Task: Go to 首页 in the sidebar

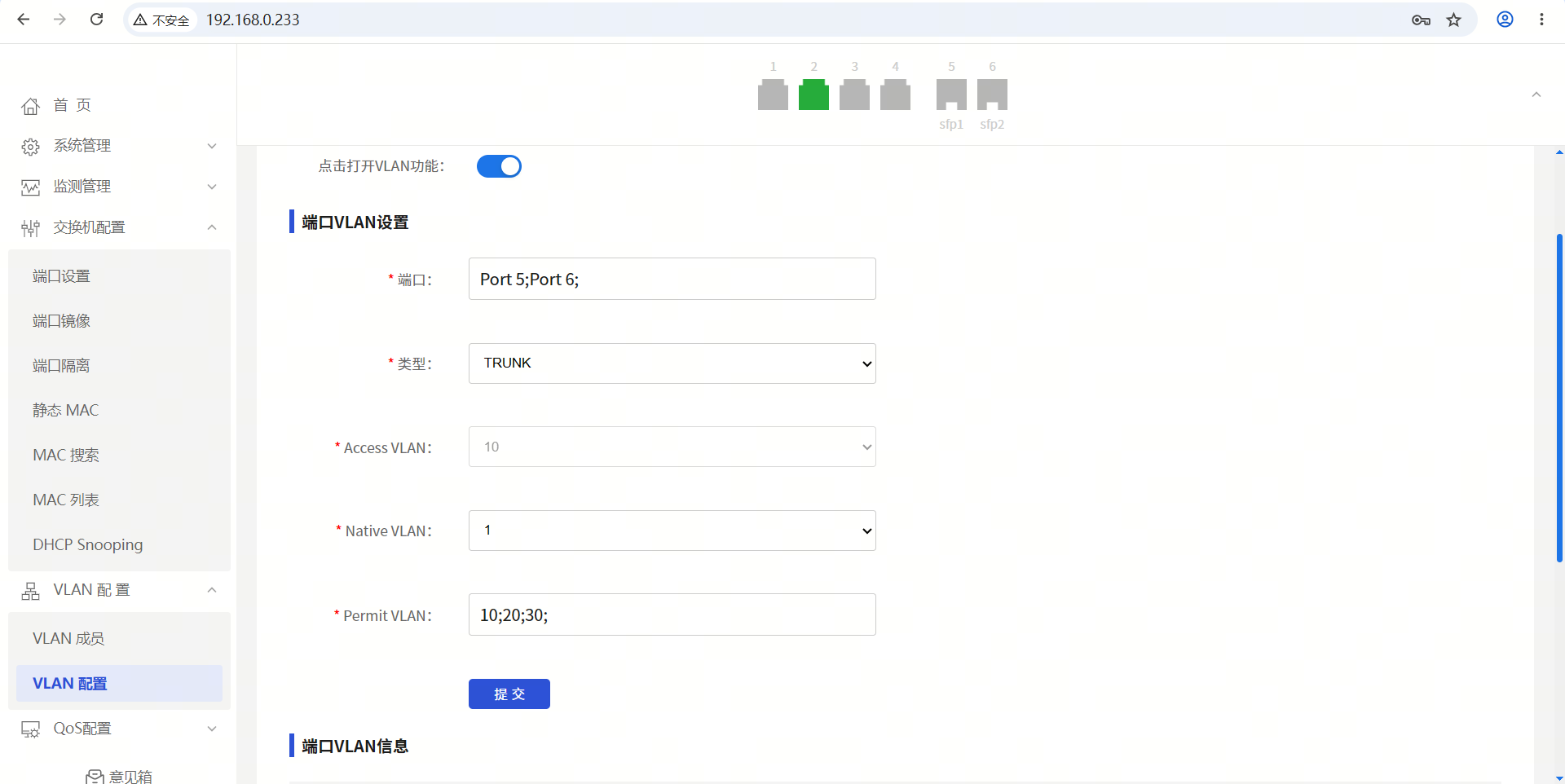Action: click(x=73, y=105)
